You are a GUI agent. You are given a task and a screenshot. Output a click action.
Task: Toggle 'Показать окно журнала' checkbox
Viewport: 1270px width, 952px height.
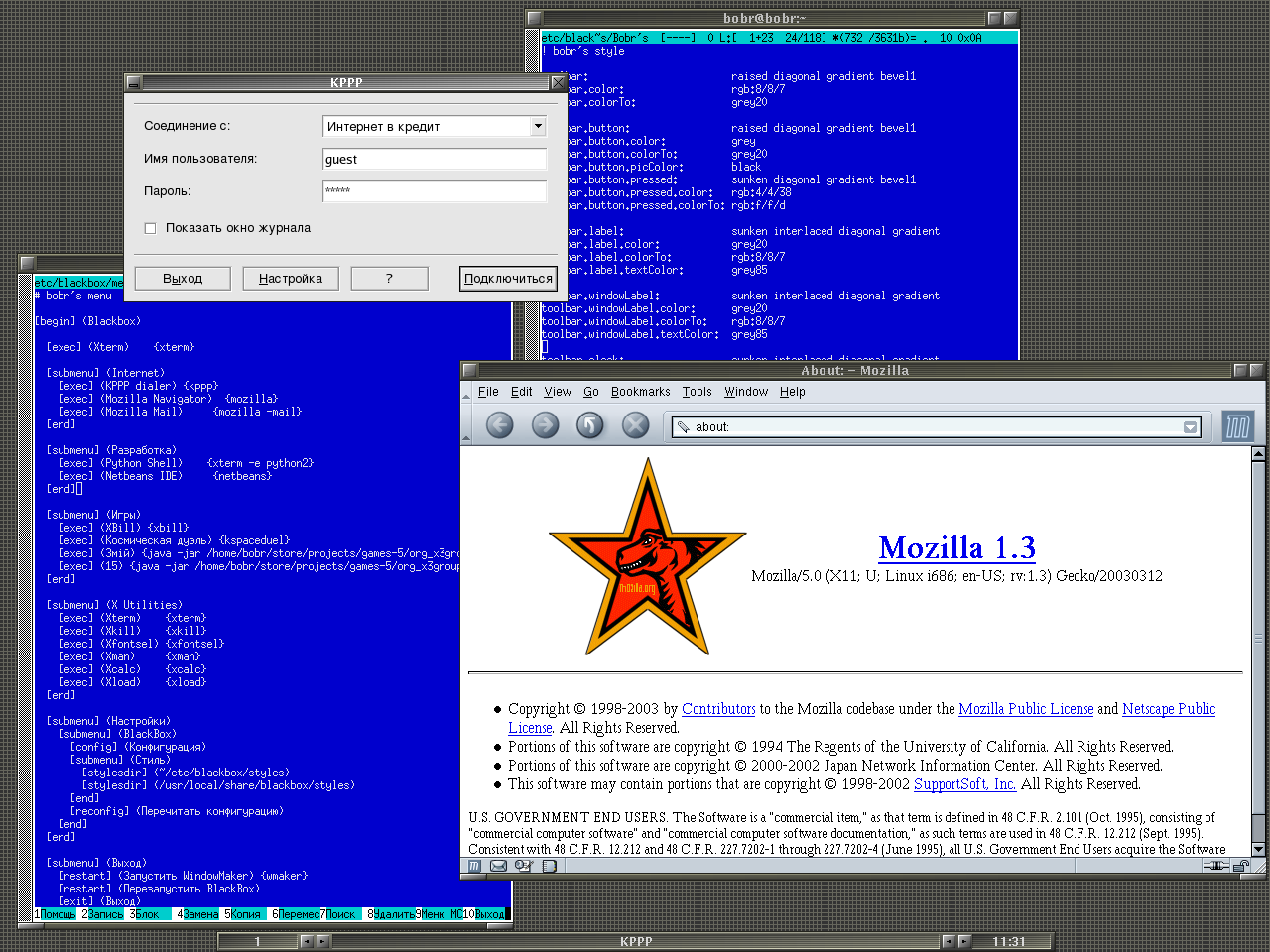(x=150, y=228)
